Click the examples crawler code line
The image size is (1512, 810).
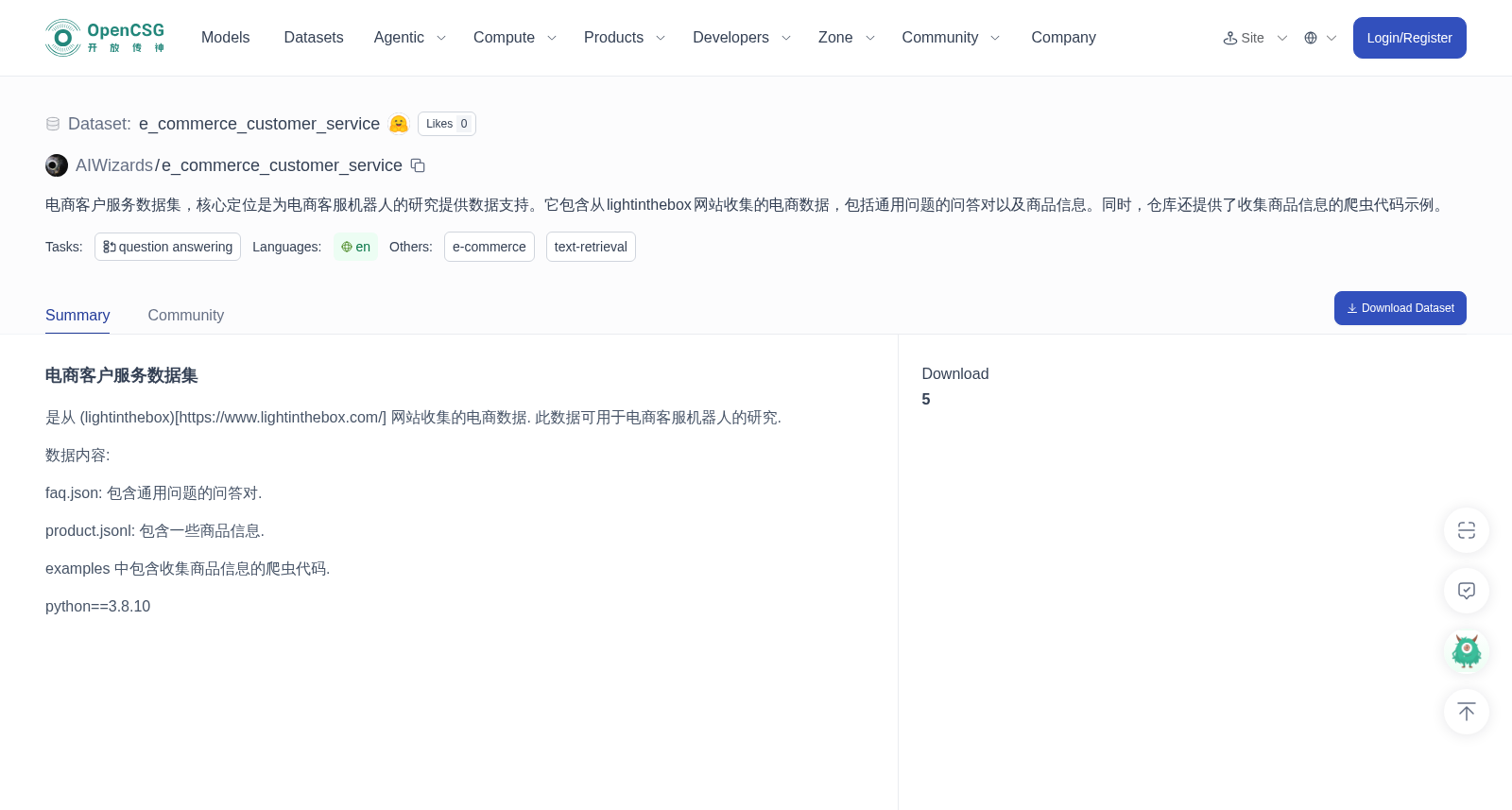pos(188,569)
